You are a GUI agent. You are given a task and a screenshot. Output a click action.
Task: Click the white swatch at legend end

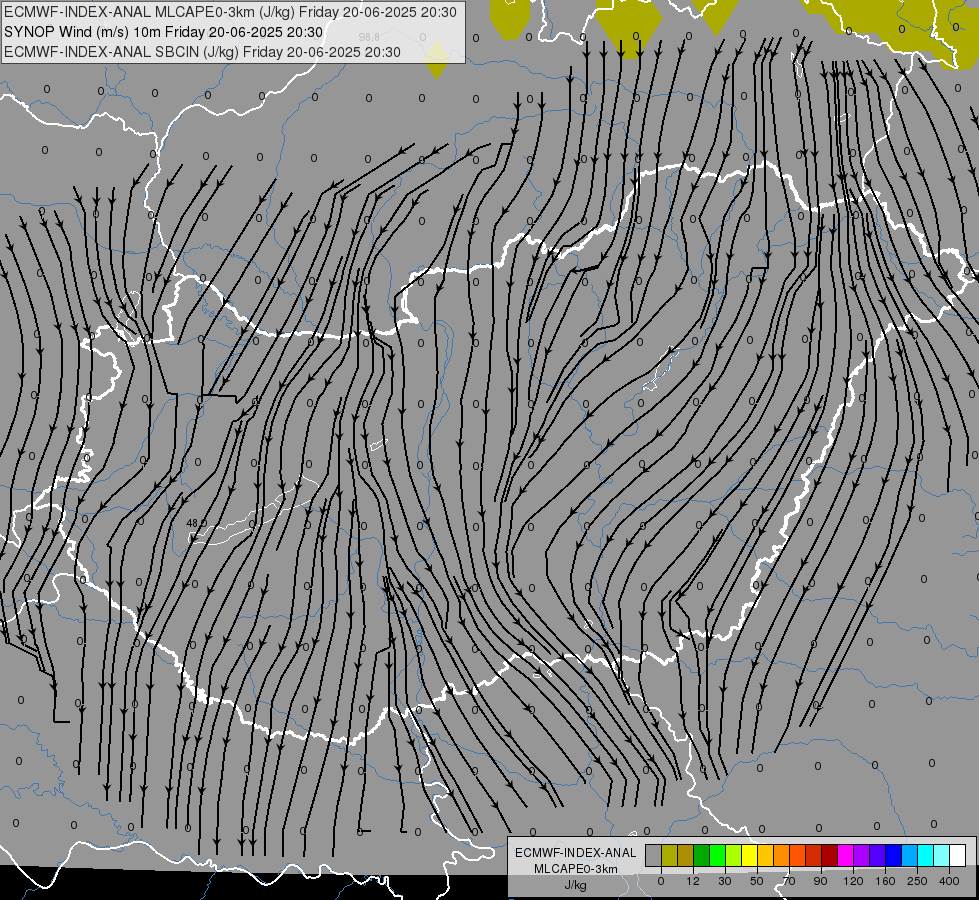point(958,855)
